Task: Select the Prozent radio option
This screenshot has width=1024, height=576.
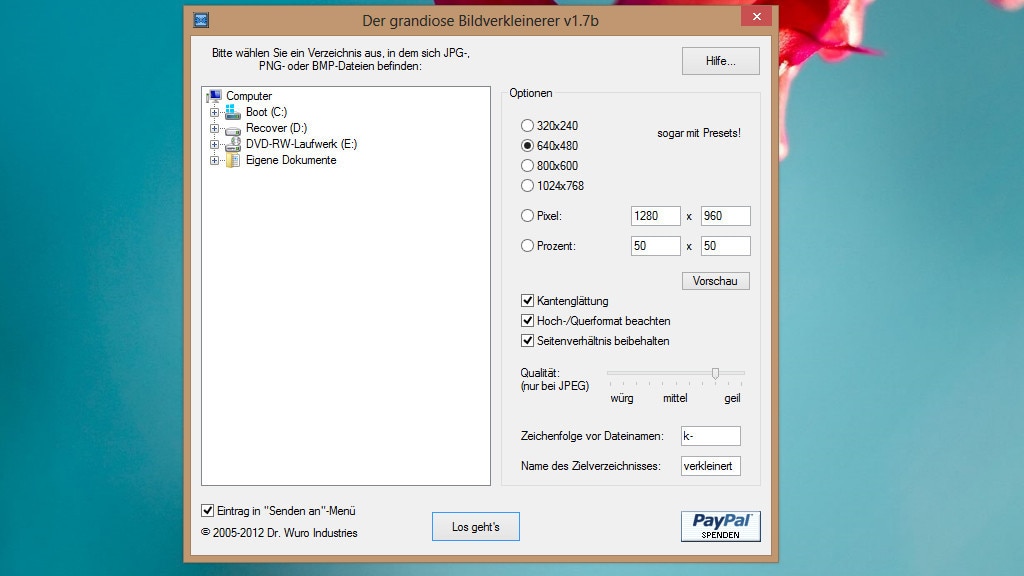Action: (528, 246)
